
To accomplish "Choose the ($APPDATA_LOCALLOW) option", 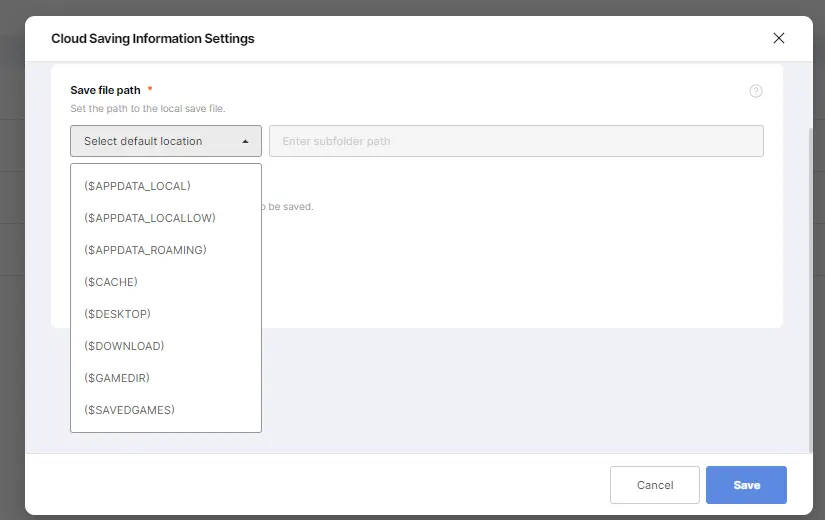I will pyautogui.click(x=150, y=218).
